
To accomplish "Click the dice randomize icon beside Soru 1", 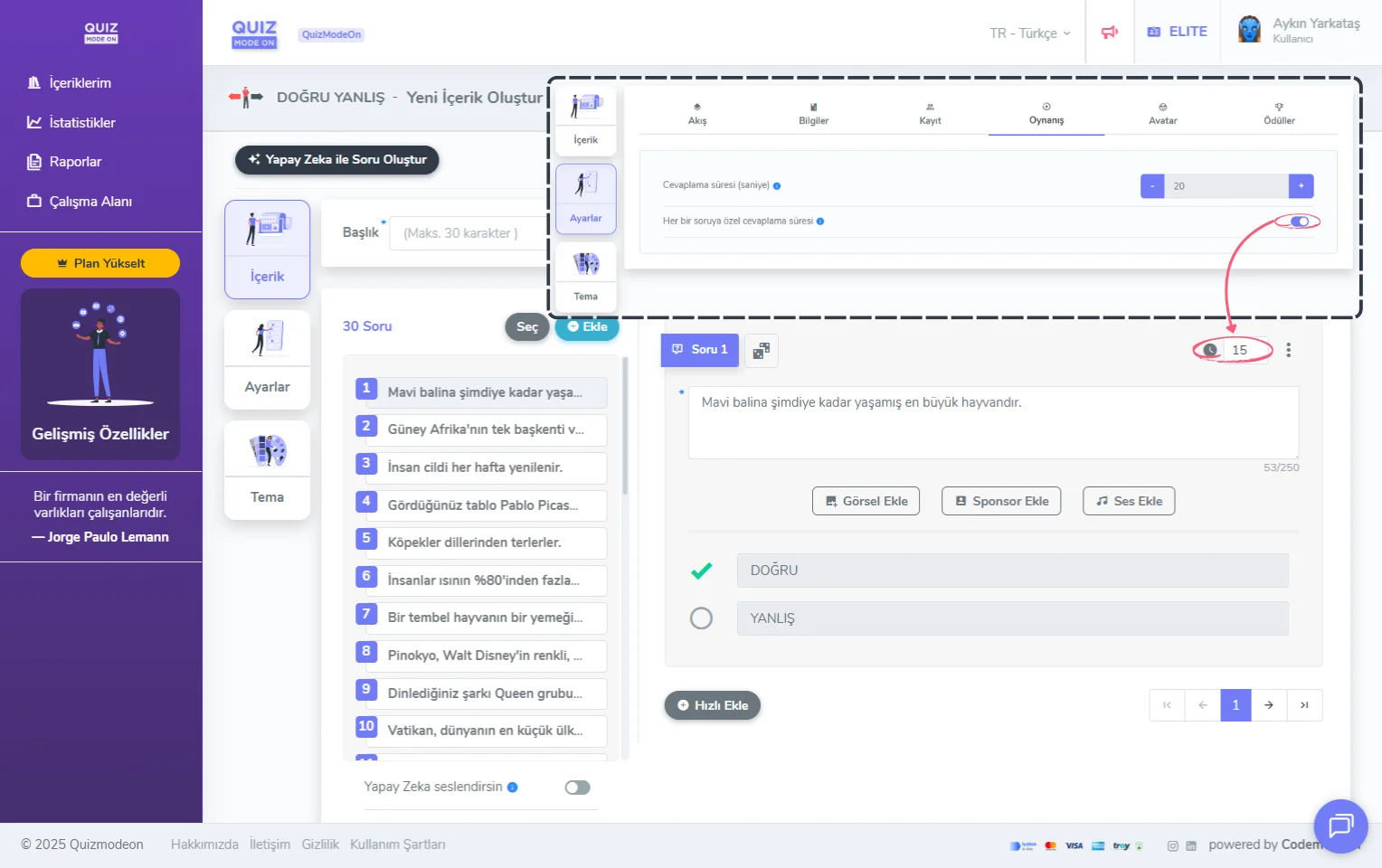I will [762, 351].
